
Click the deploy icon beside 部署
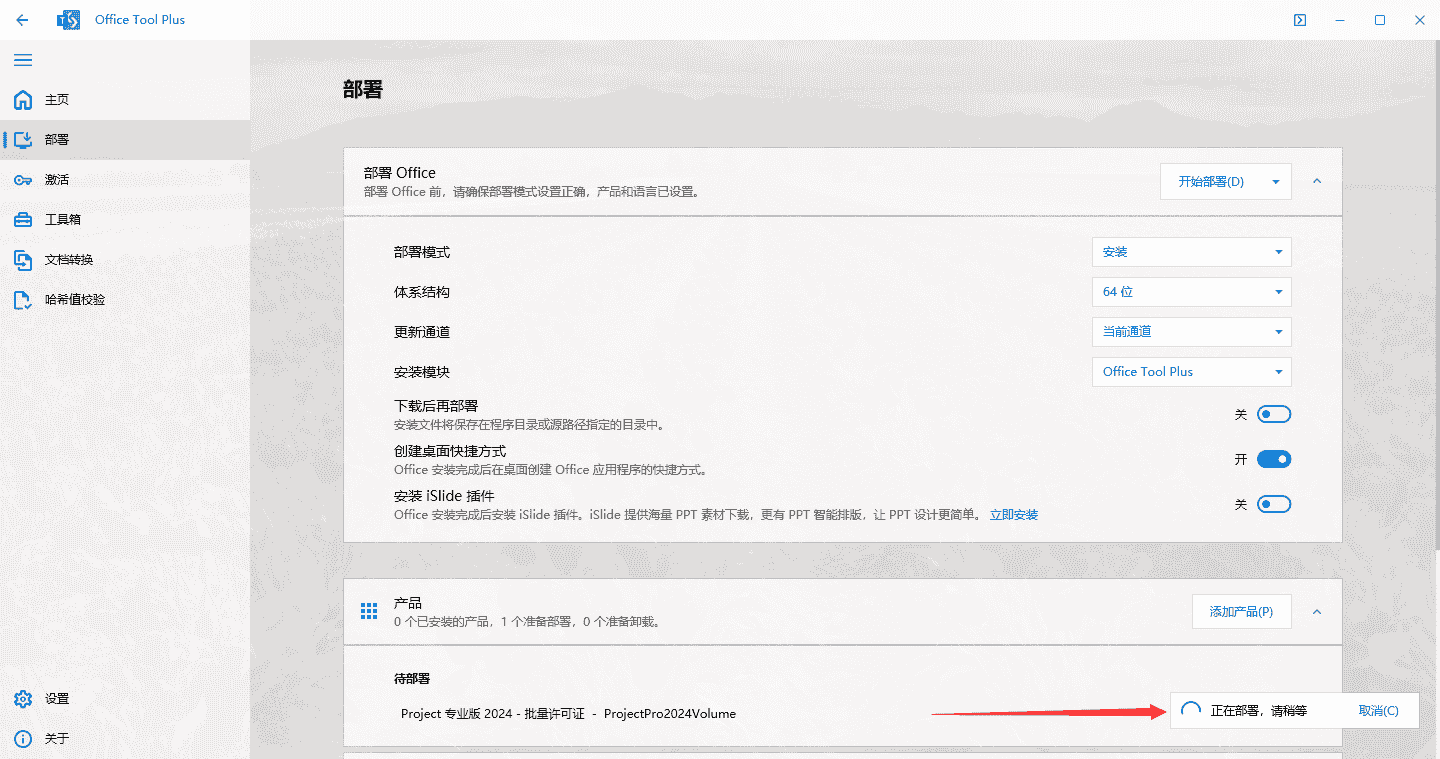pyautogui.click(x=23, y=140)
